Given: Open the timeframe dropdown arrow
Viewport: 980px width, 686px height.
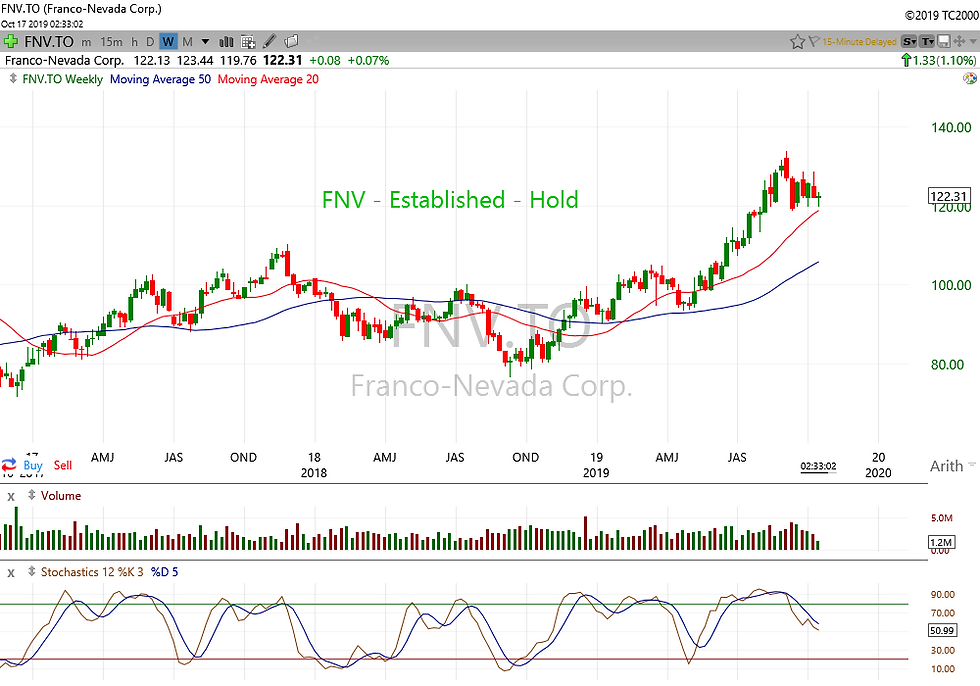Looking at the screenshot, I should coord(205,42).
